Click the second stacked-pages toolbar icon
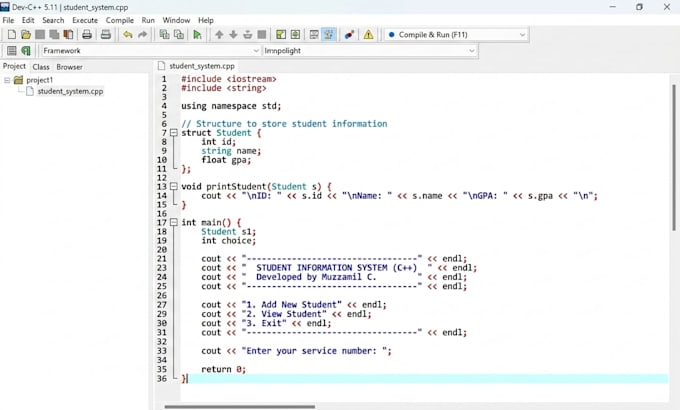The height and width of the screenshot is (410, 680). coord(179,35)
